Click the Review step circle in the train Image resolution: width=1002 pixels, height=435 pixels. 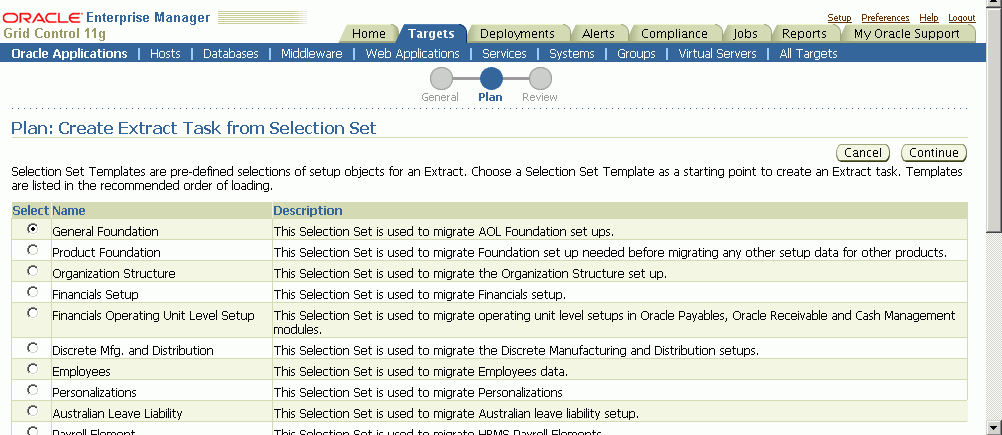pos(540,79)
